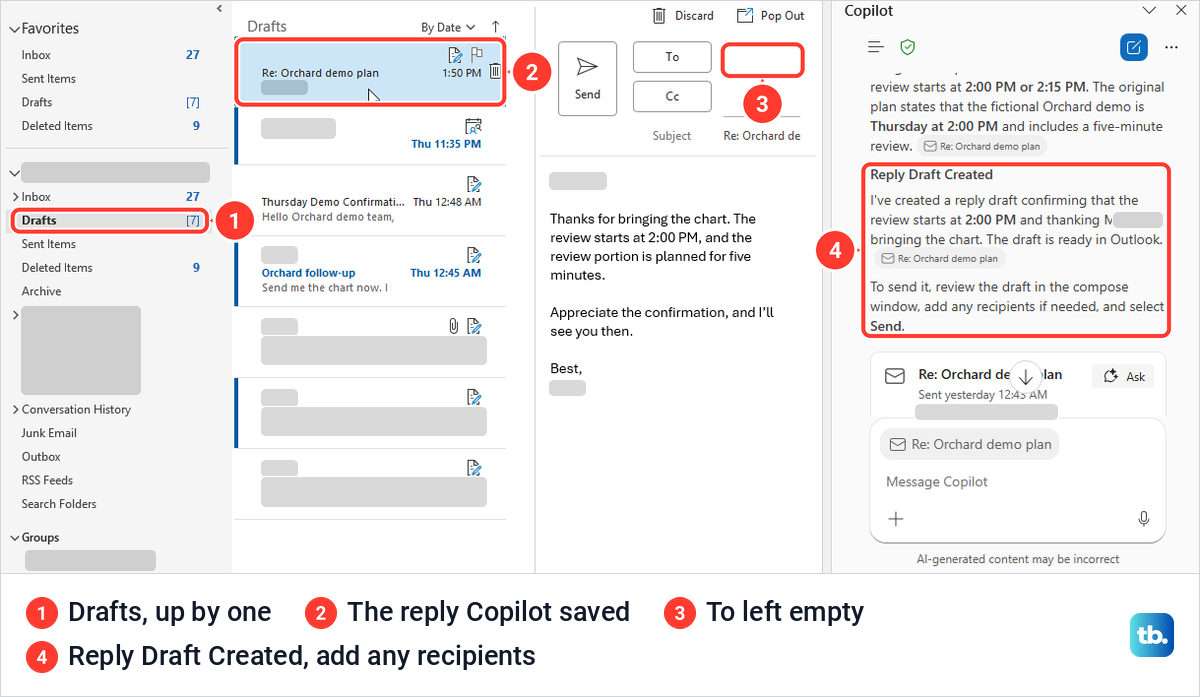
Task: Click draft icon on Thursday Demo Confirmation item
Action: tap(474, 184)
